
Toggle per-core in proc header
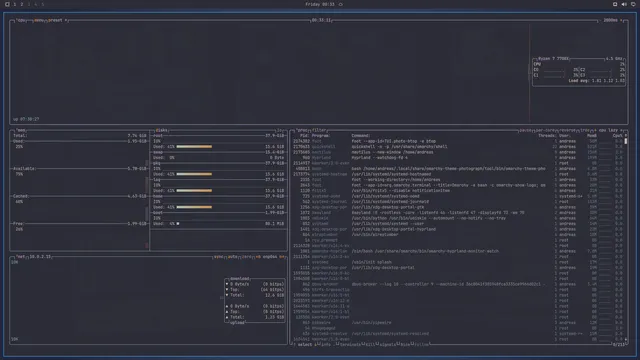point(545,130)
